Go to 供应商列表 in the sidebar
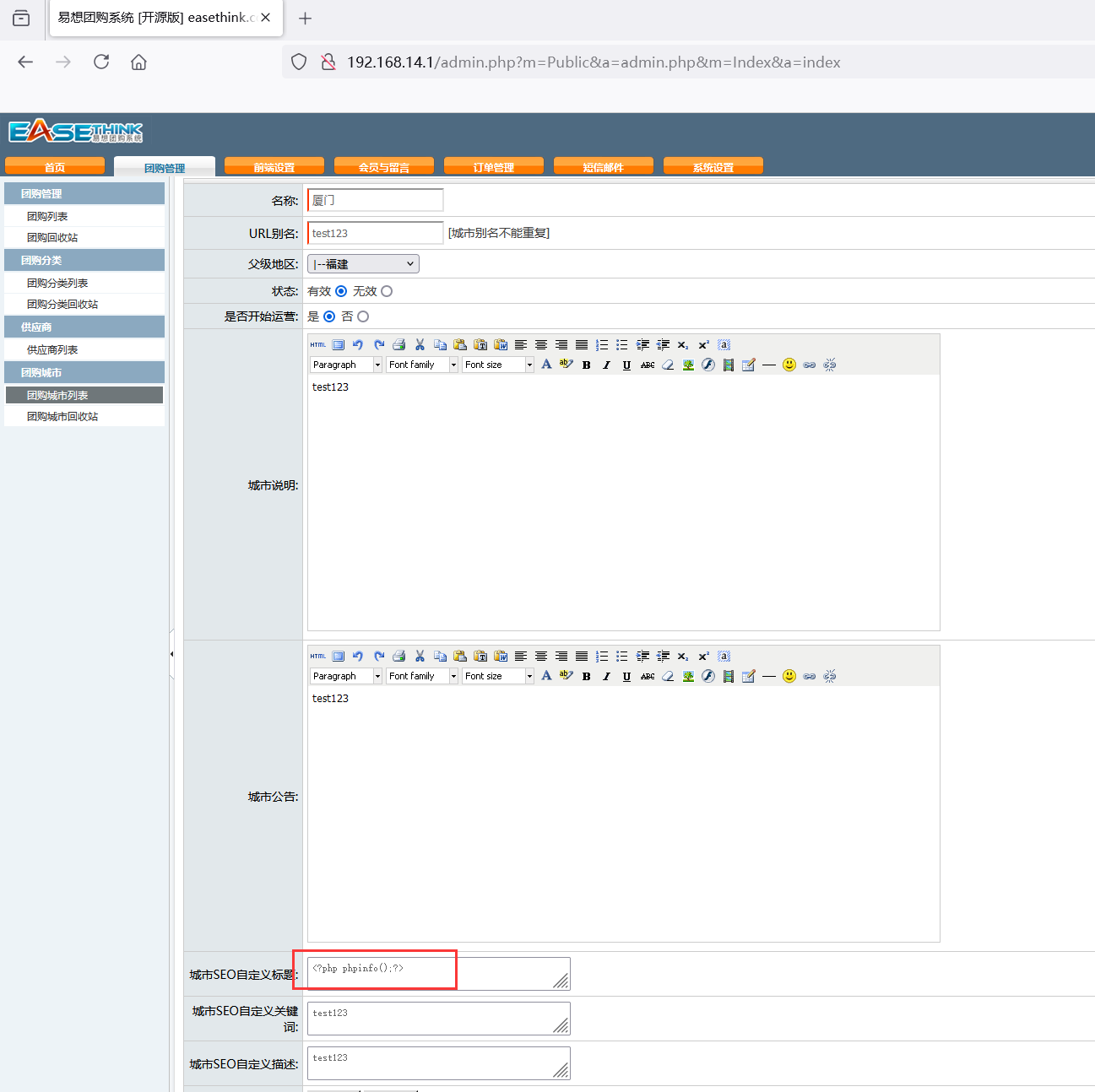1095x1092 pixels. (52, 349)
